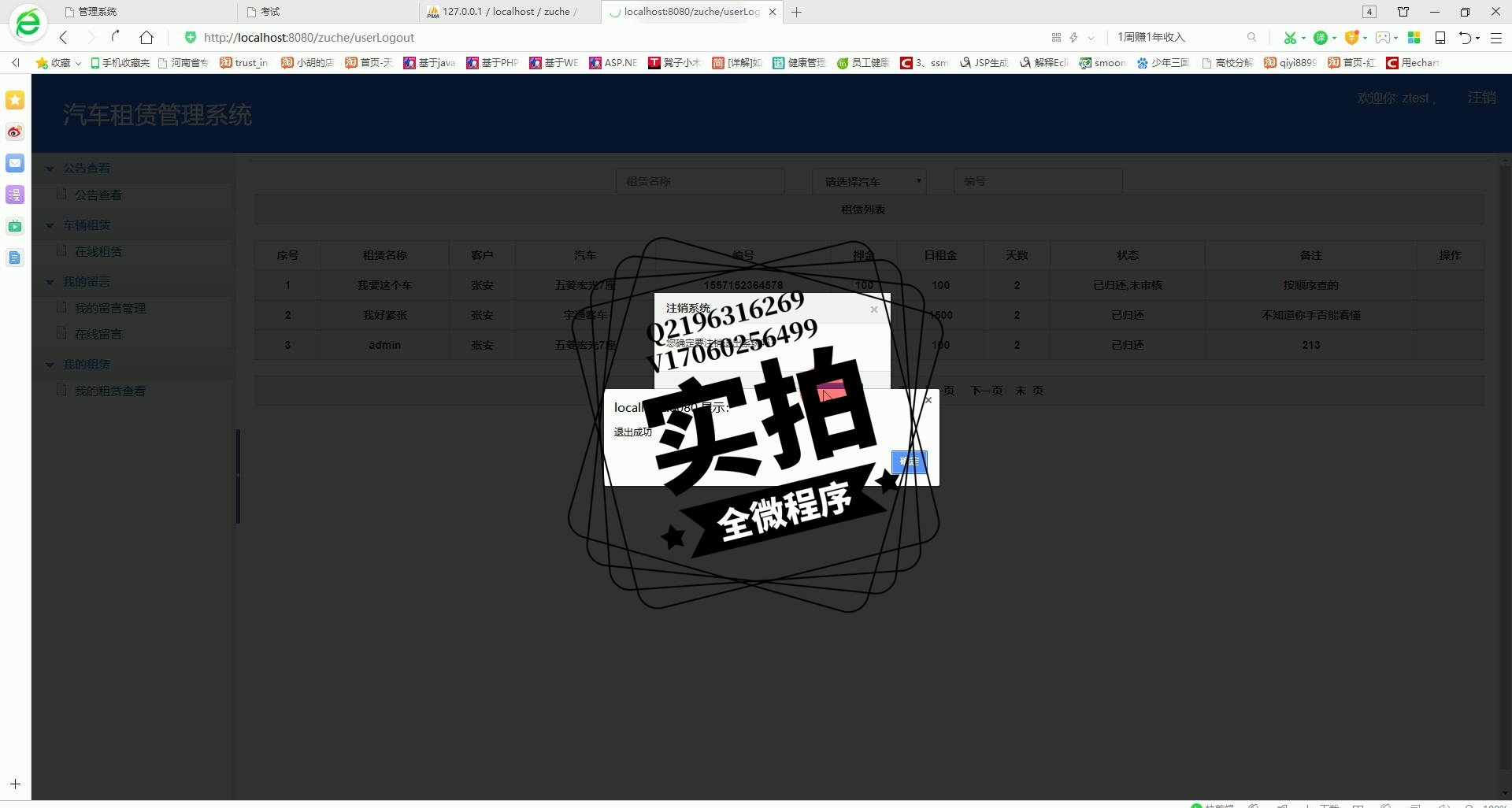1512x808 pixels.
Task: Click the 编号 search field
Action: 1038,181
